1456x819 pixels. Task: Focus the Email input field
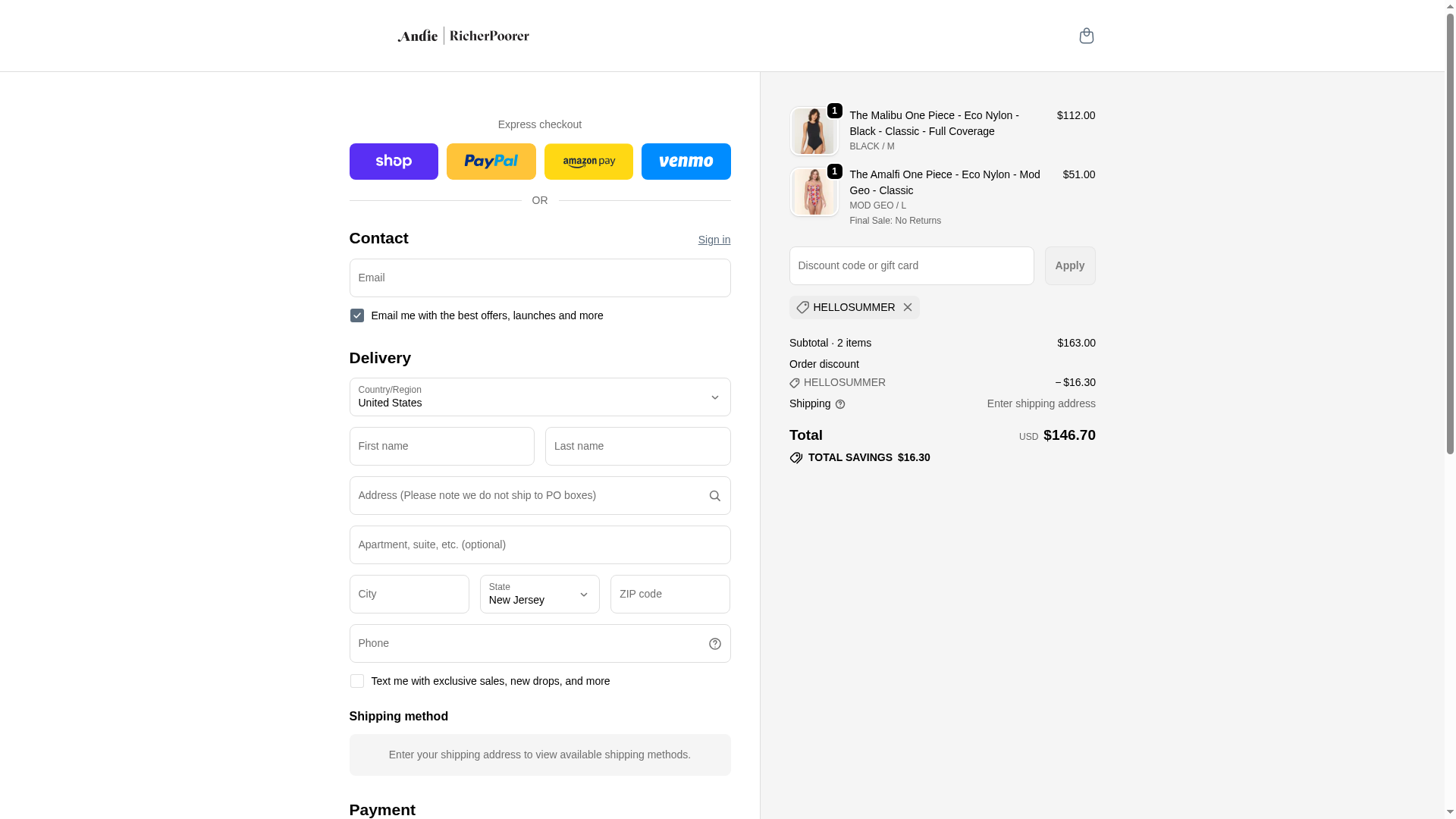pyautogui.click(x=539, y=278)
